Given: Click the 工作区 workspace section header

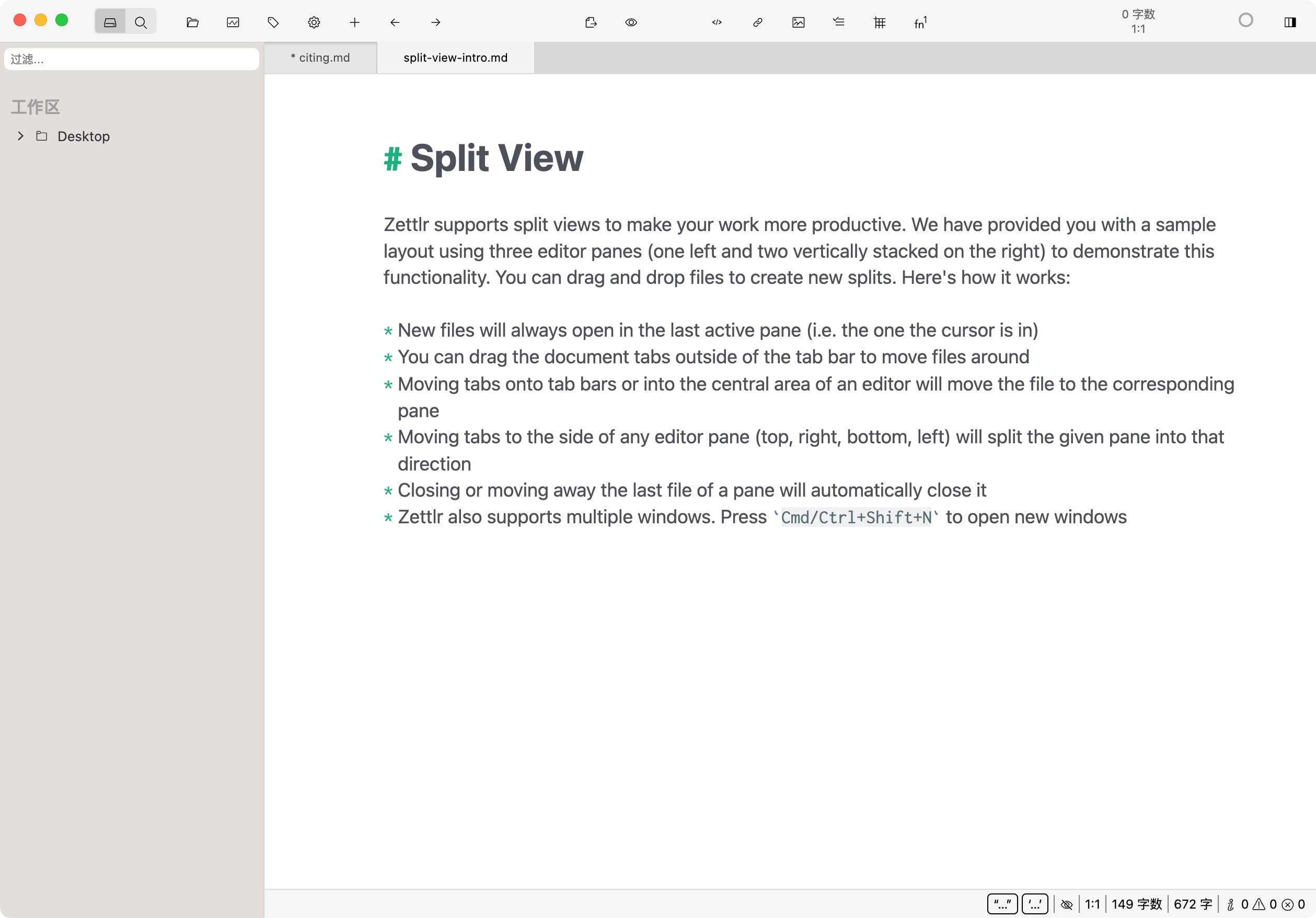Looking at the screenshot, I should [36, 107].
